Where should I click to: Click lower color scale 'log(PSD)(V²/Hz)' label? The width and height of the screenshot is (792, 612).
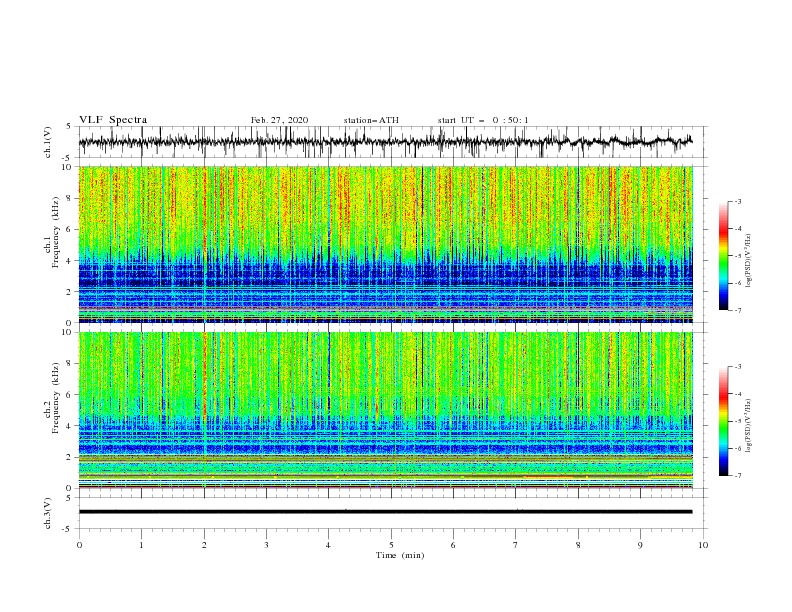(x=749, y=426)
